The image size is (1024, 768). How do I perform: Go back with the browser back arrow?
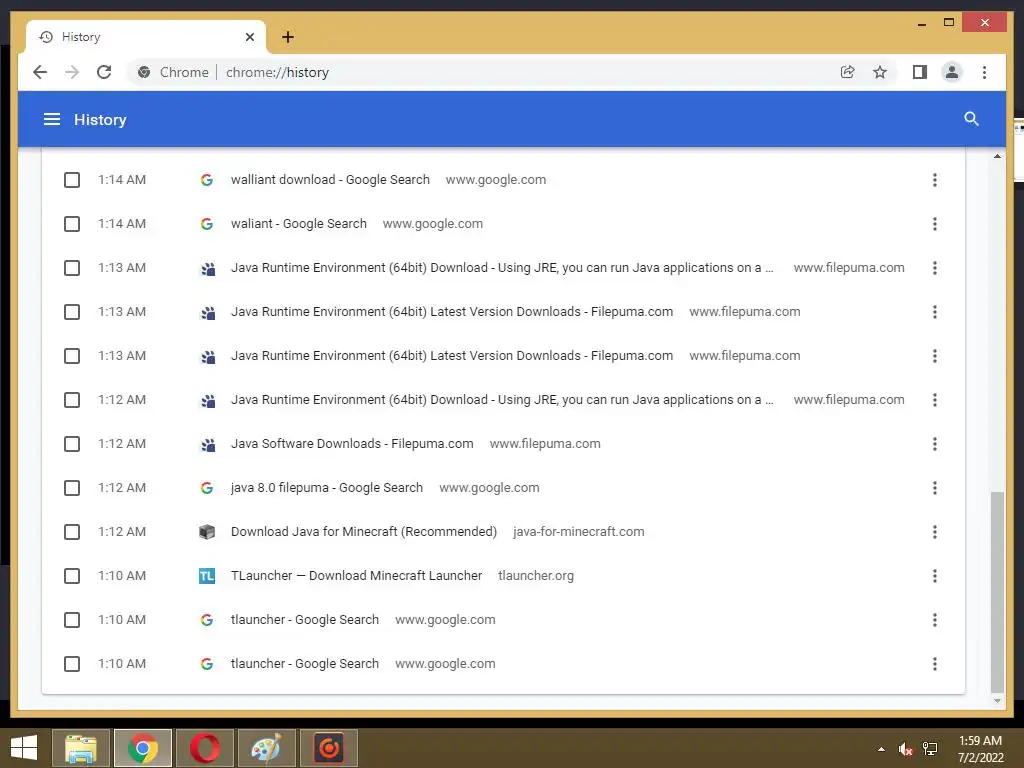click(x=40, y=72)
